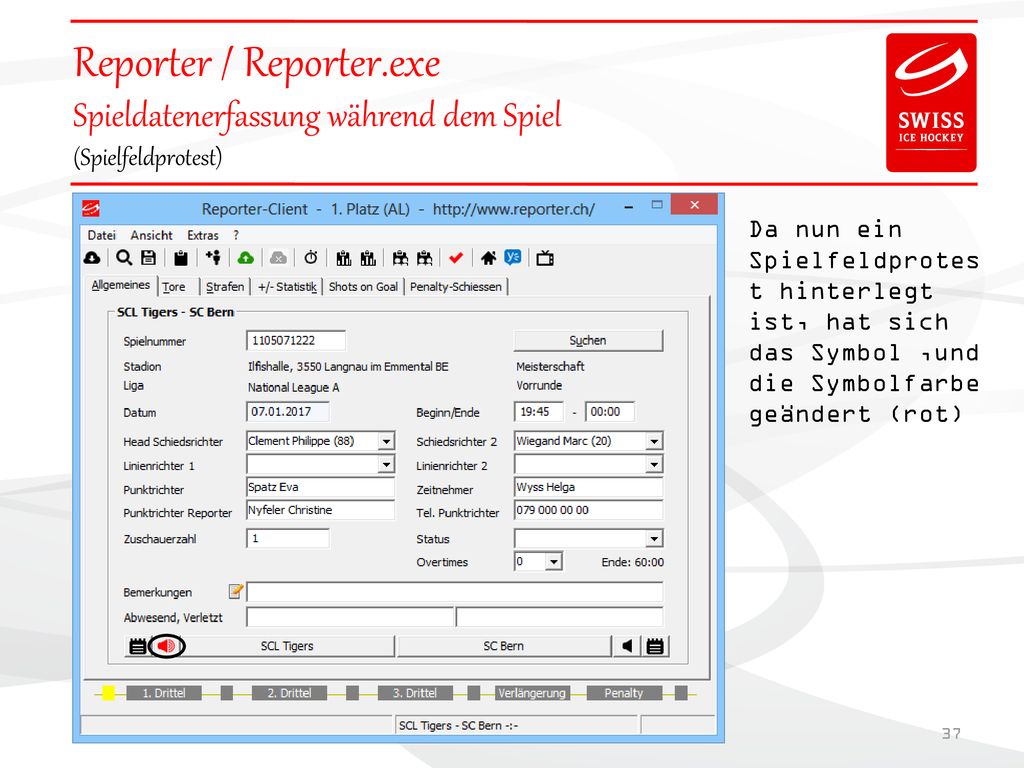Click the SCL Tigers team button
Image resolution: width=1024 pixels, height=768 pixels.
click(286, 647)
